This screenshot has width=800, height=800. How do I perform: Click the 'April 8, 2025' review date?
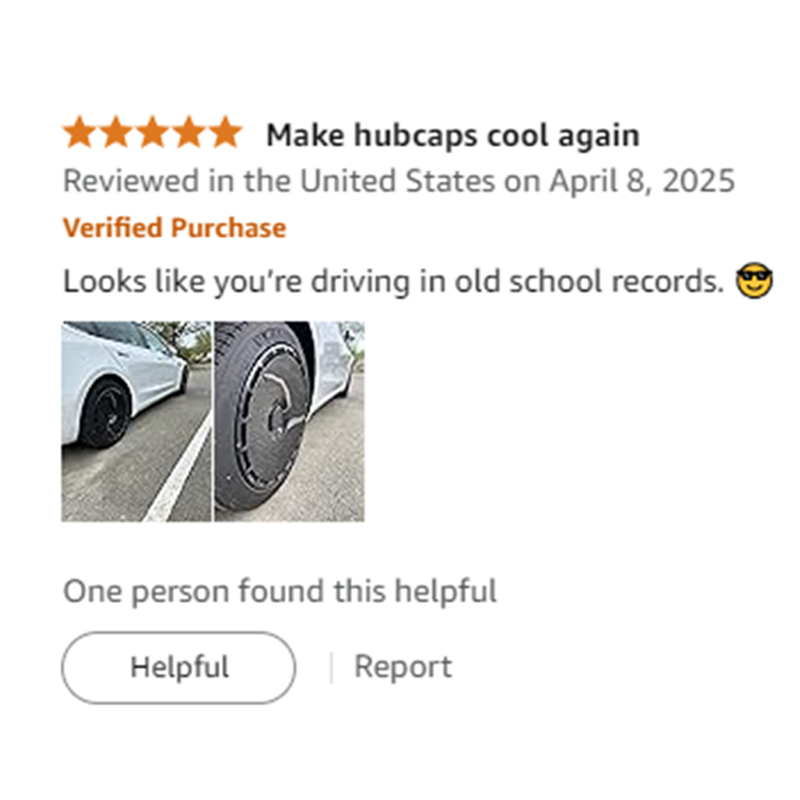(x=642, y=181)
